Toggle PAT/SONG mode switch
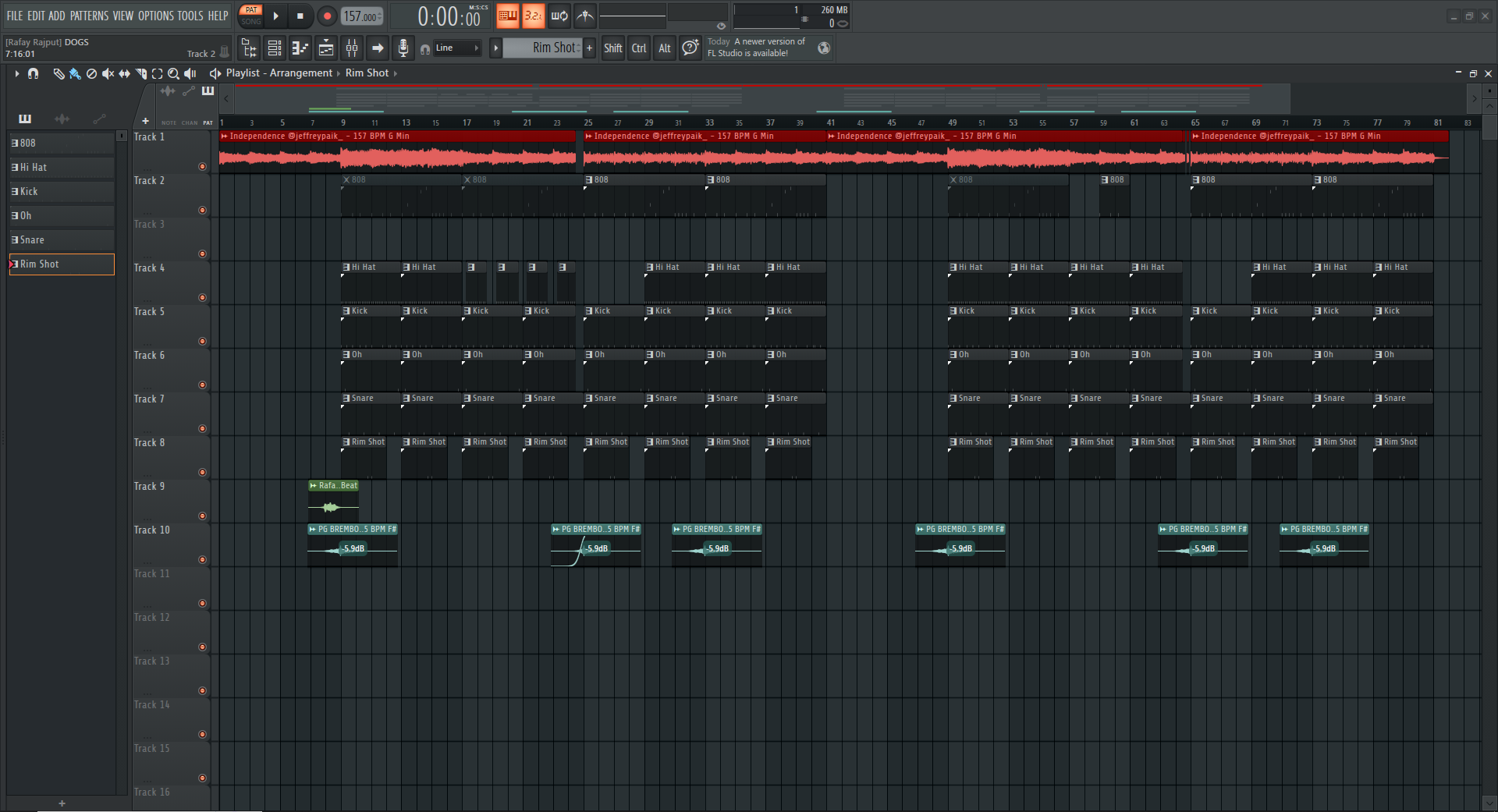1498x812 pixels. (251, 16)
